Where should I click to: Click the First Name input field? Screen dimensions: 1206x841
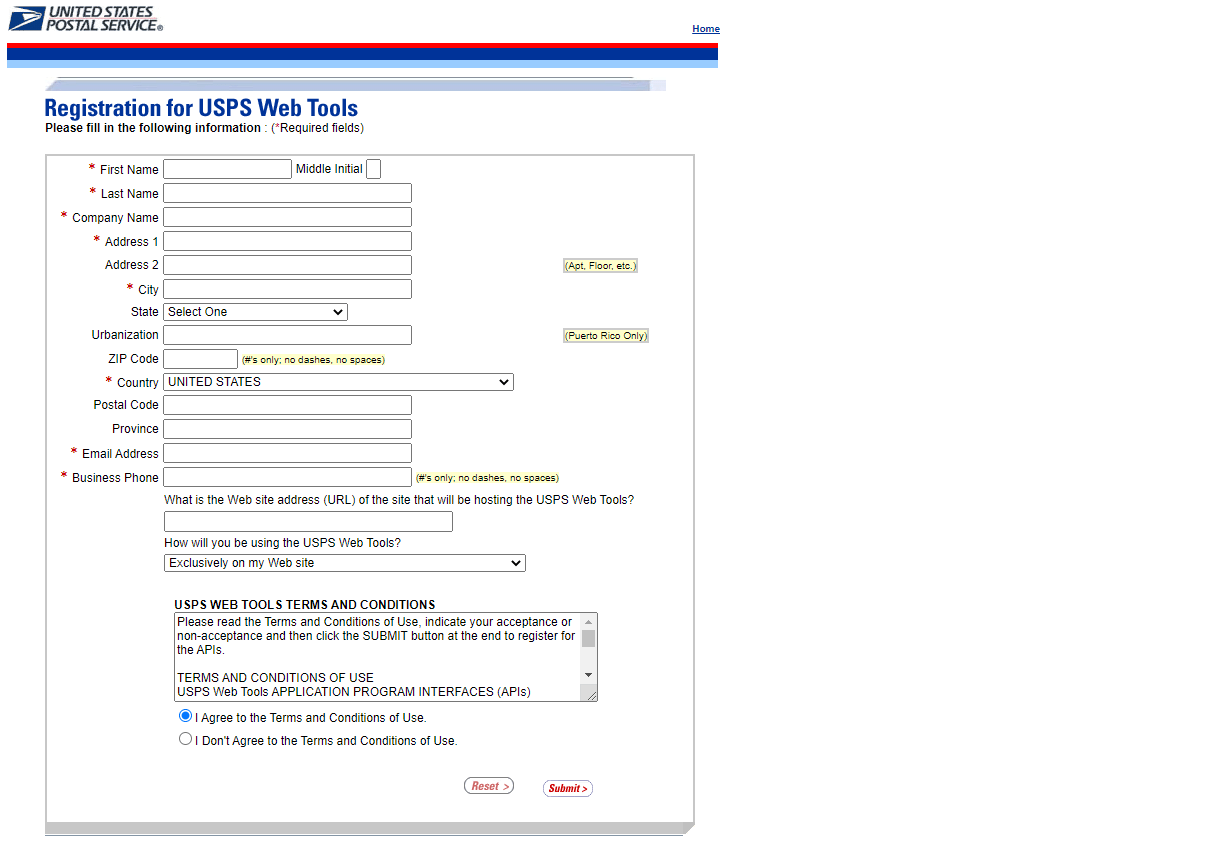pyautogui.click(x=227, y=168)
